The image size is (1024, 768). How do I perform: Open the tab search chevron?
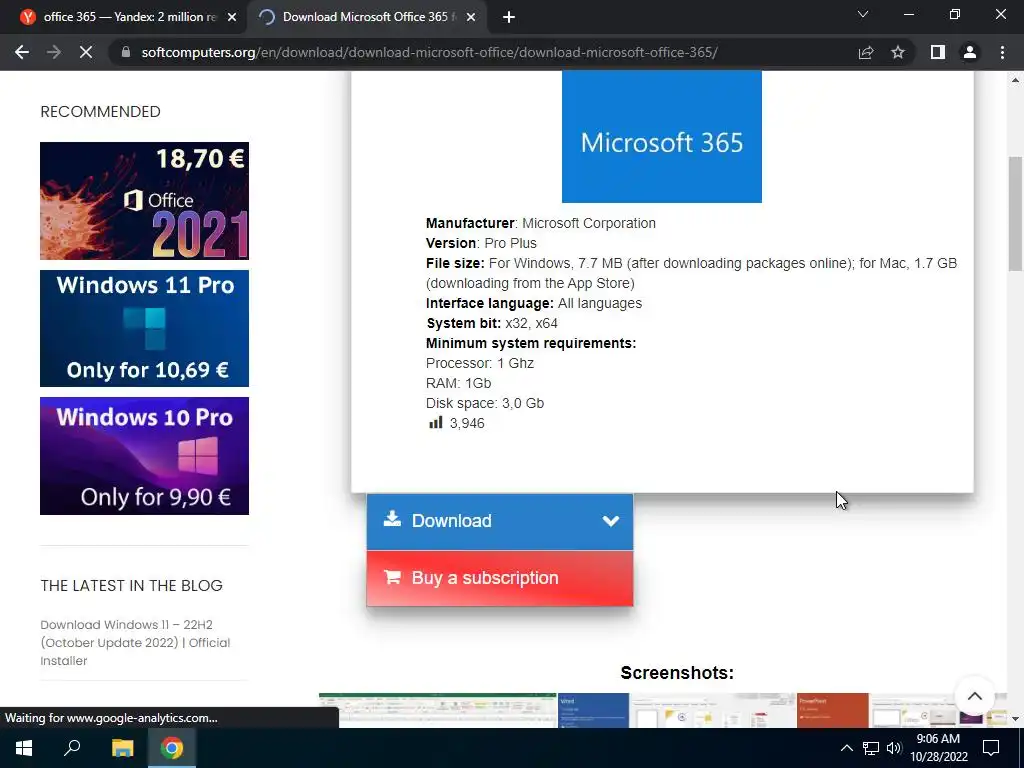pyautogui.click(x=863, y=14)
